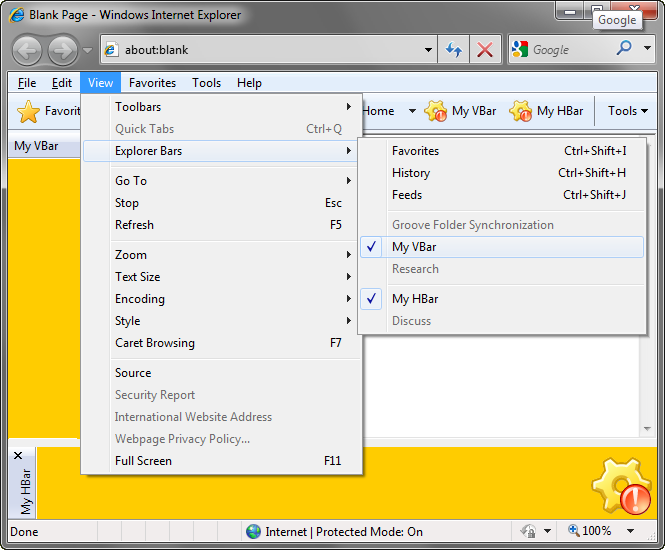Click inside the Google search box
The image size is (665, 550).
(570, 50)
